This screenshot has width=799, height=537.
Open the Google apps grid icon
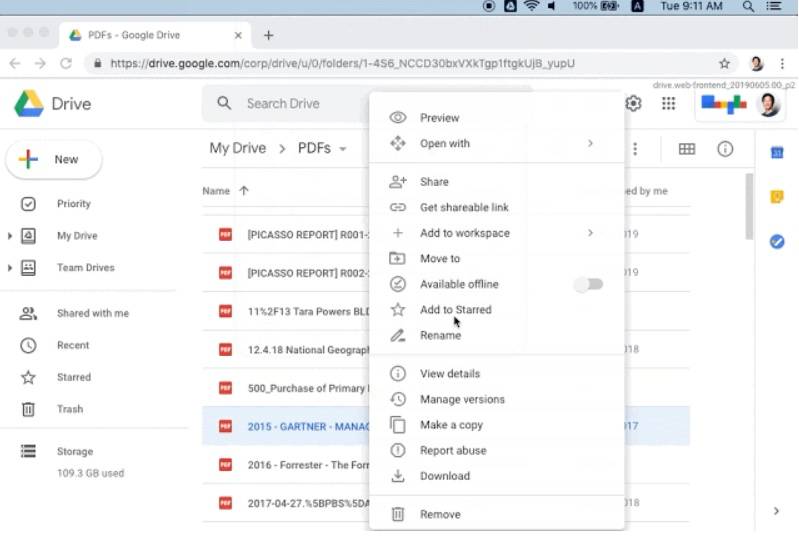[668, 103]
